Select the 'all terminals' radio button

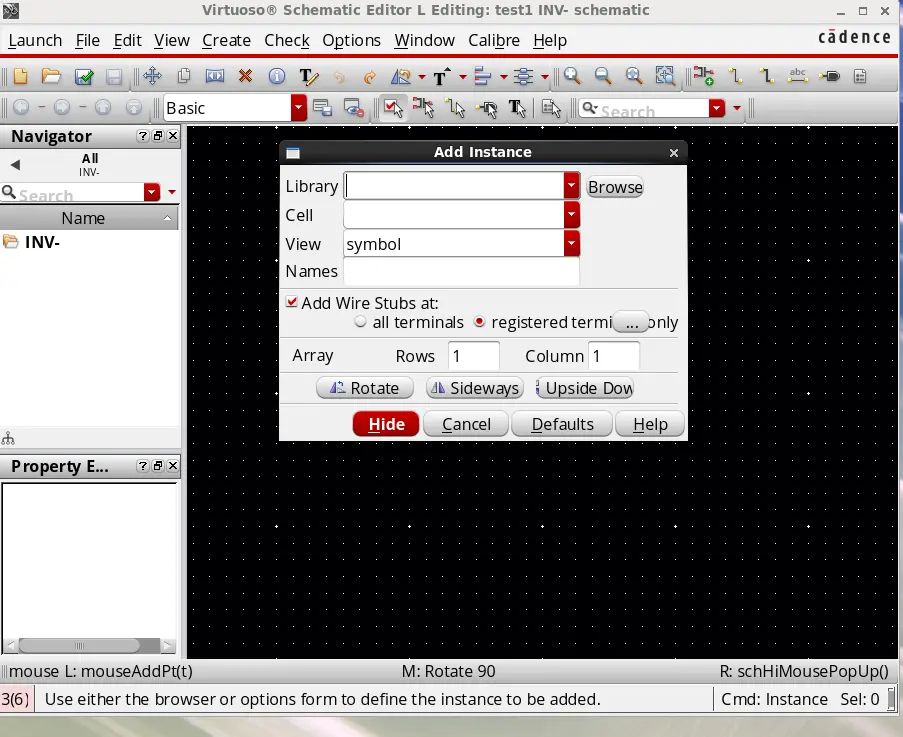(x=361, y=321)
